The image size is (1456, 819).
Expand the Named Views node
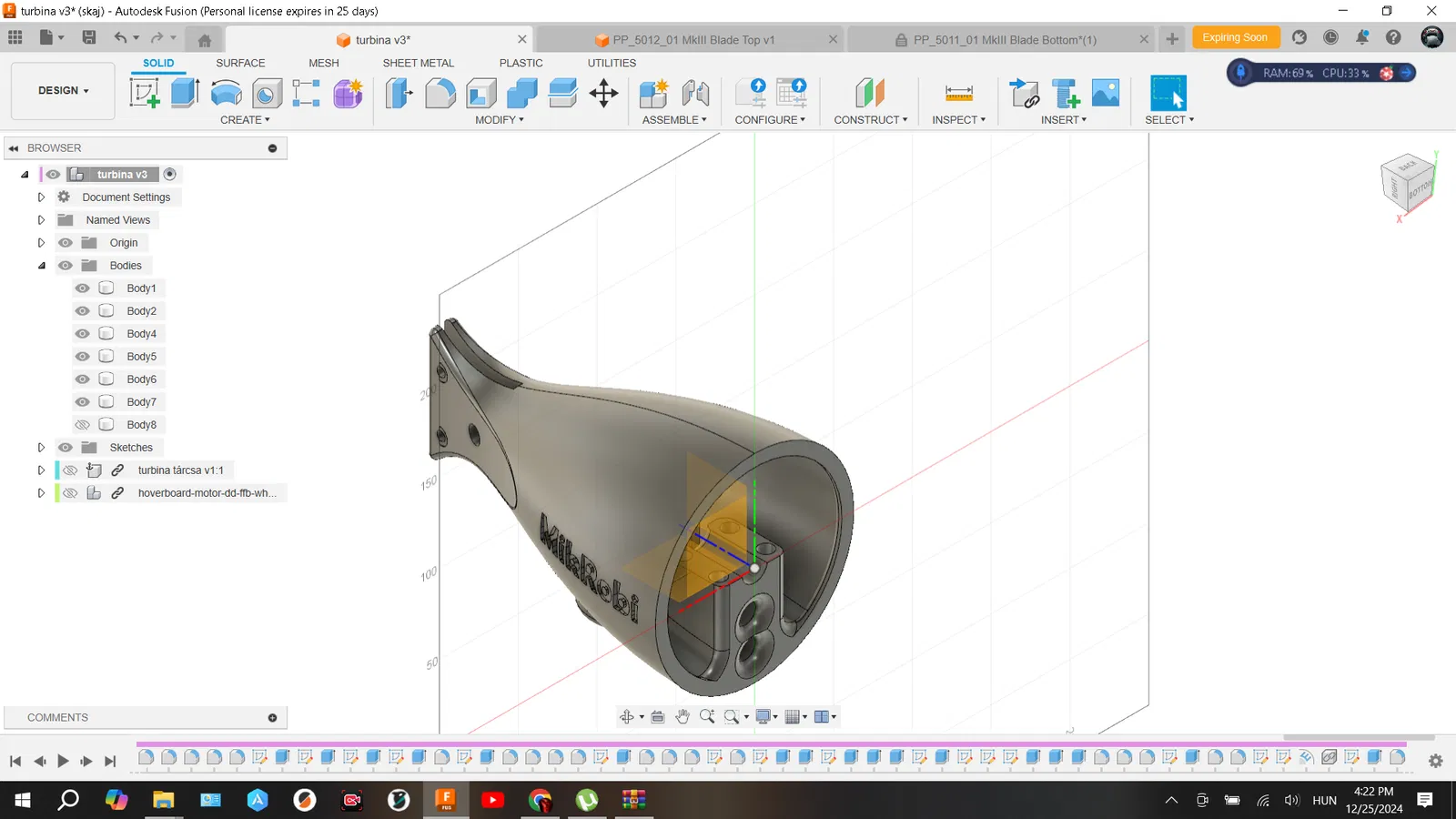tap(41, 220)
